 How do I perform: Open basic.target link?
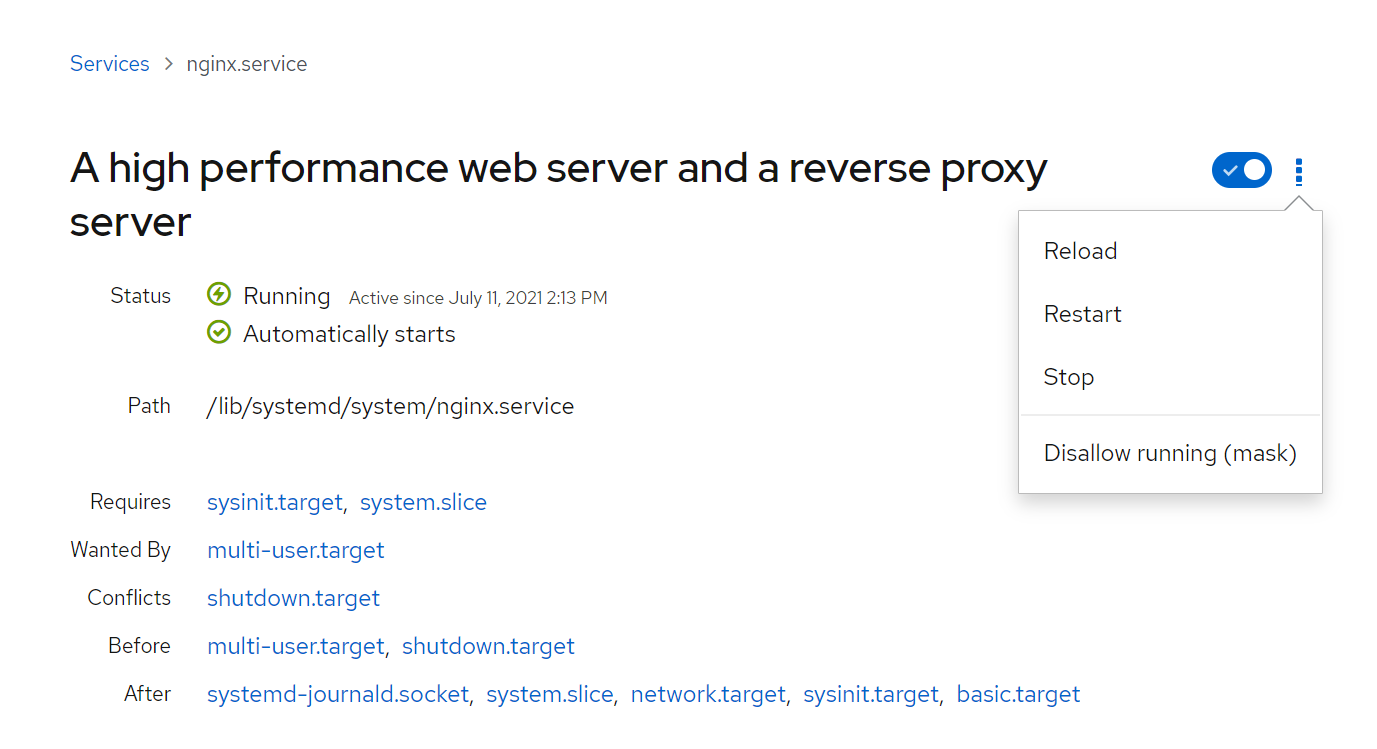(x=1018, y=694)
